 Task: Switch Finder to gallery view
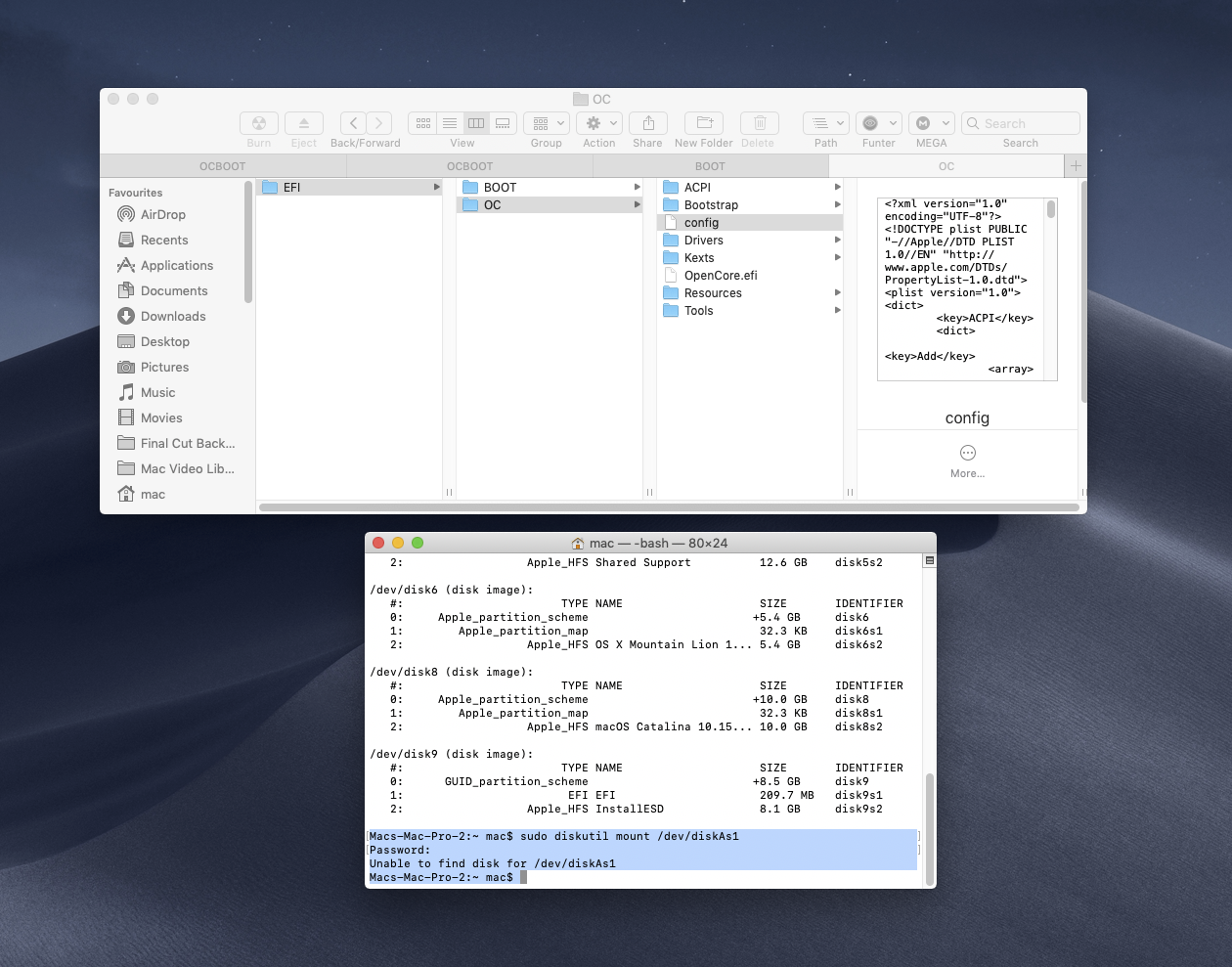[x=503, y=123]
